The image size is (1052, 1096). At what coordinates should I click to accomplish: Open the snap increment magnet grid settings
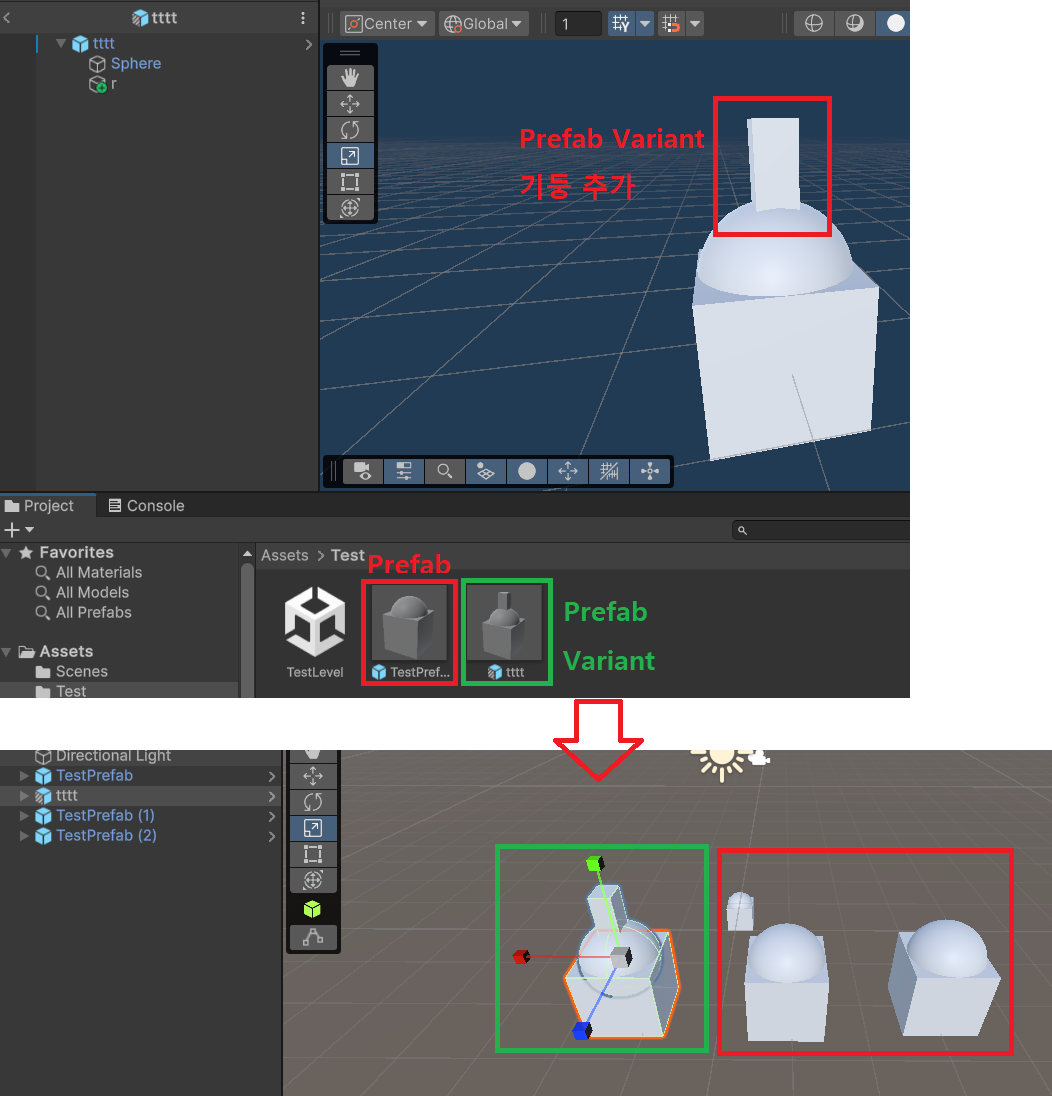tap(671, 24)
